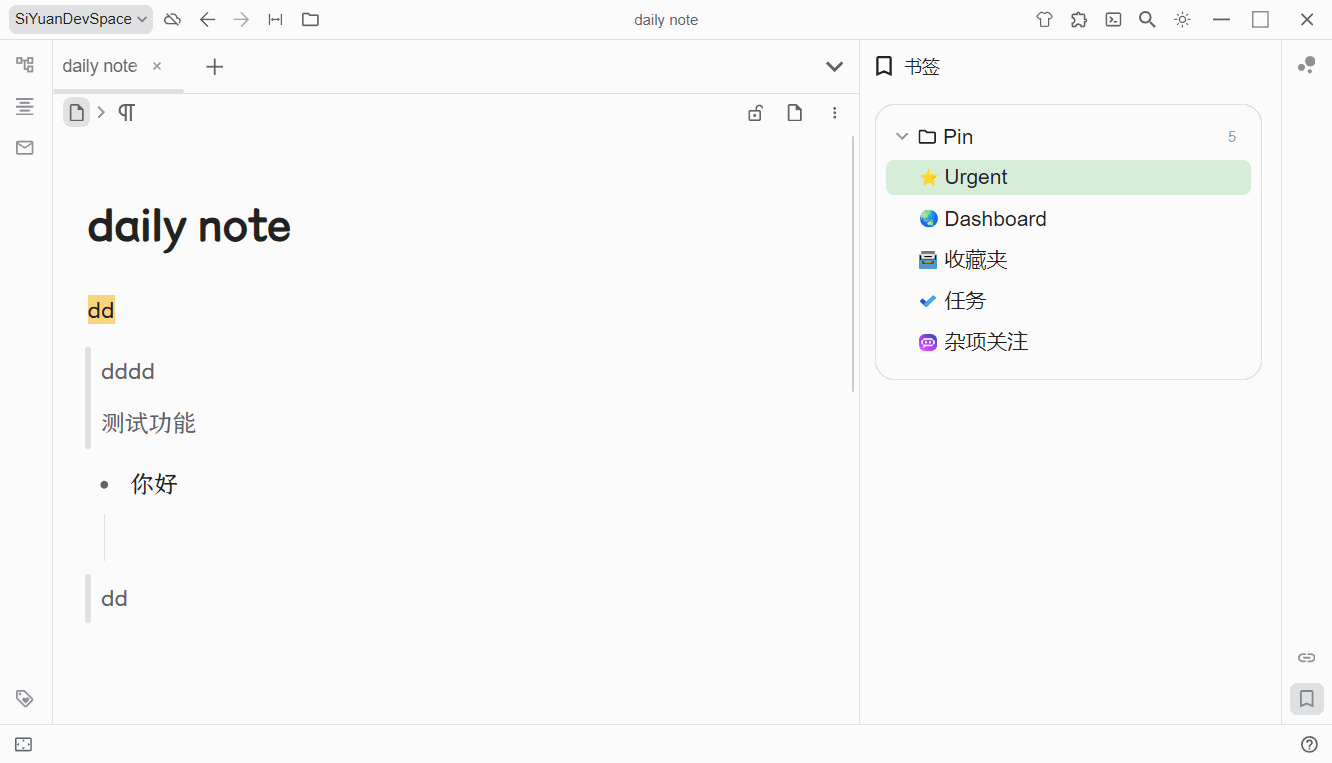
Task: Close the SiYuan window
Action: click(1306, 19)
